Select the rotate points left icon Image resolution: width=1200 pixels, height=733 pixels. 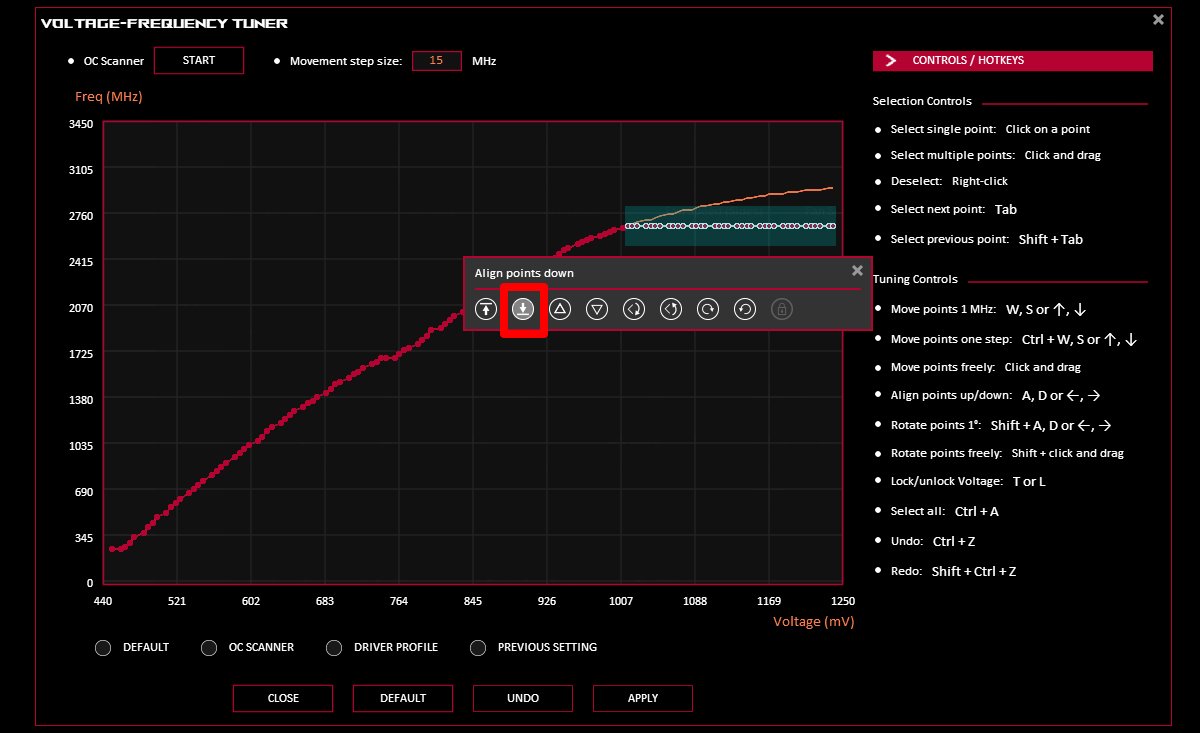tap(633, 309)
